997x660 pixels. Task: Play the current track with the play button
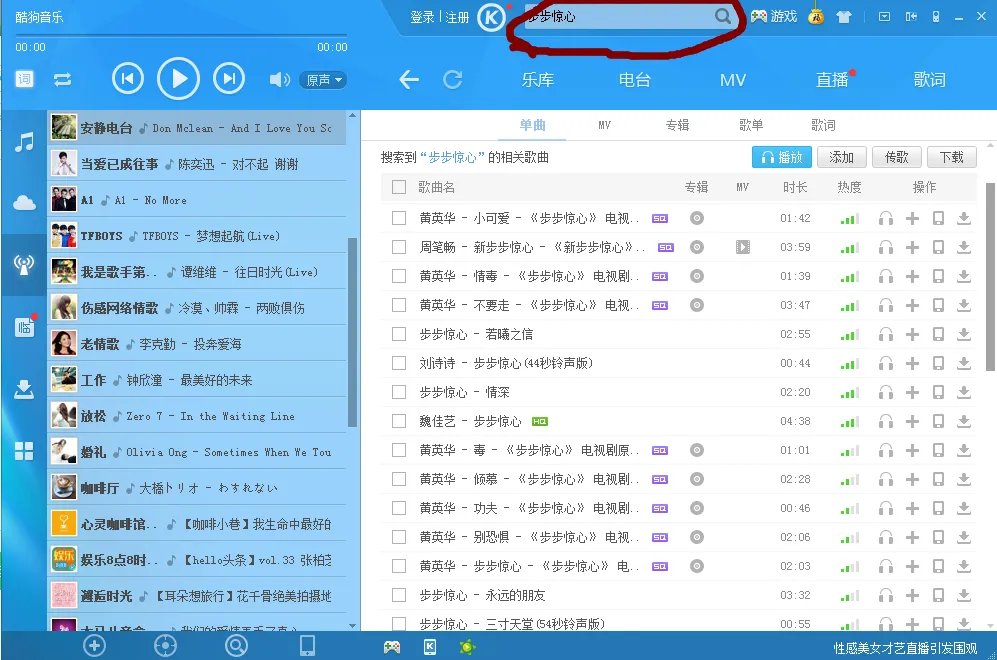point(179,79)
